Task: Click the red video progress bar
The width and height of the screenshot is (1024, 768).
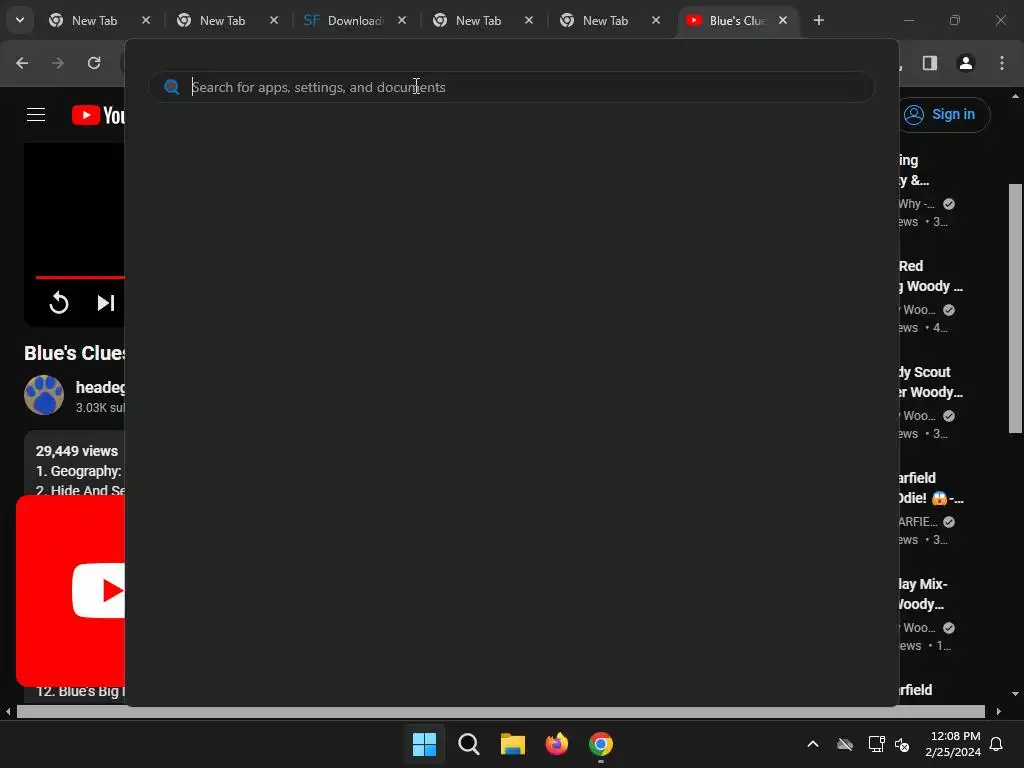Action: pos(80,278)
